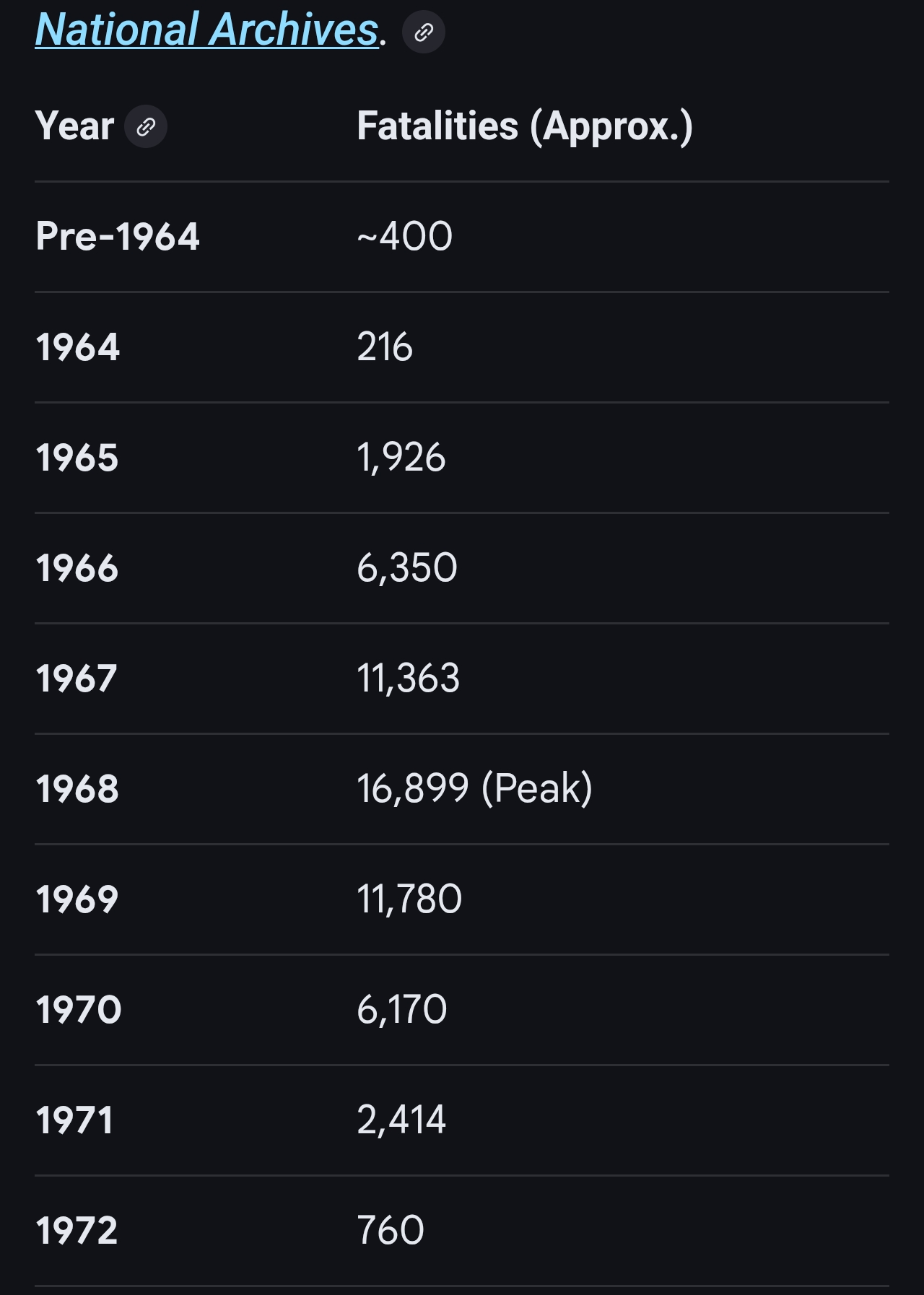Click the 11,363 fatalities value
Viewport: 924px width, 1295px height.
408,679
